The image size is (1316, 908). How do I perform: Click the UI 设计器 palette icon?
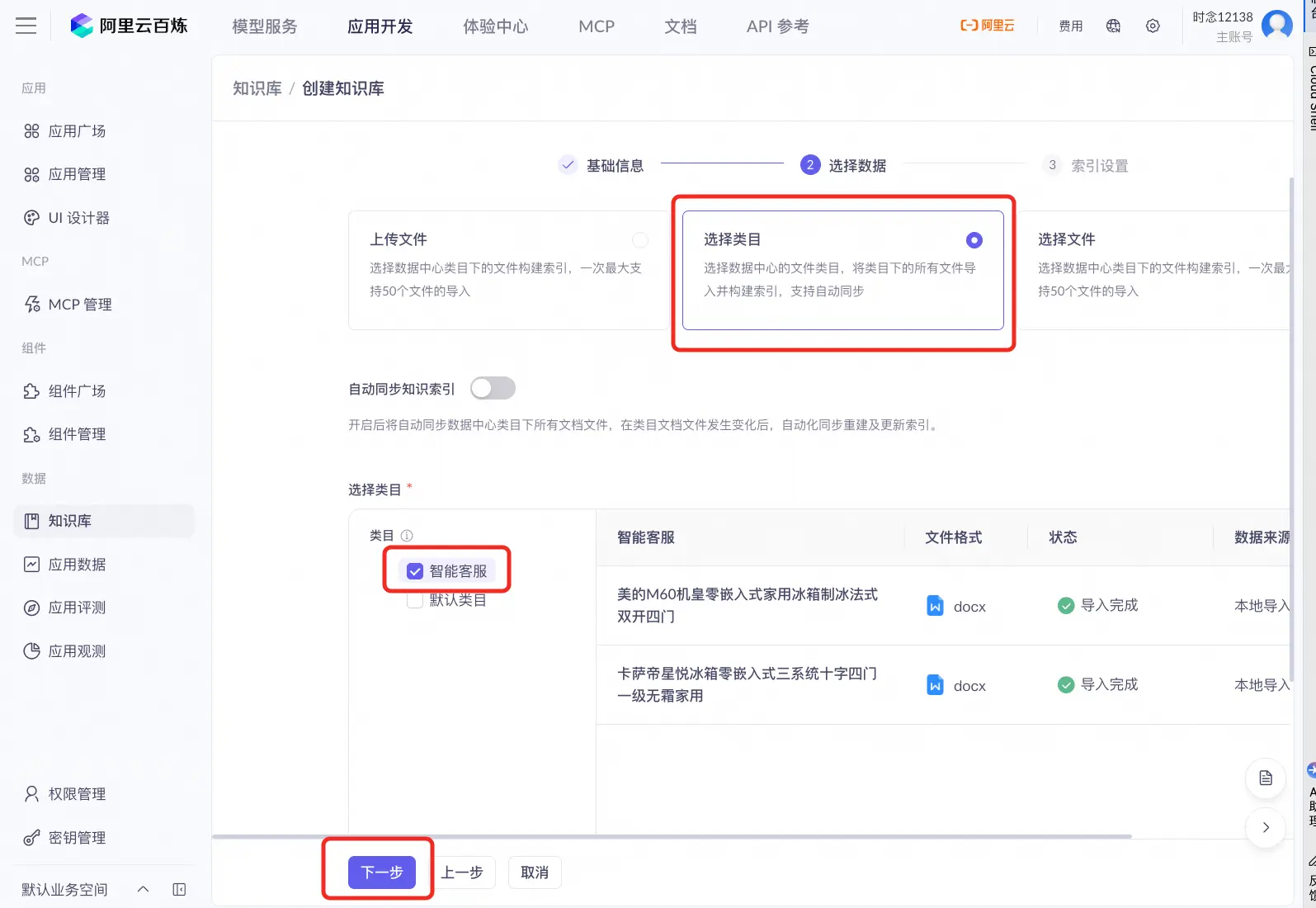[x=31, y=218]
